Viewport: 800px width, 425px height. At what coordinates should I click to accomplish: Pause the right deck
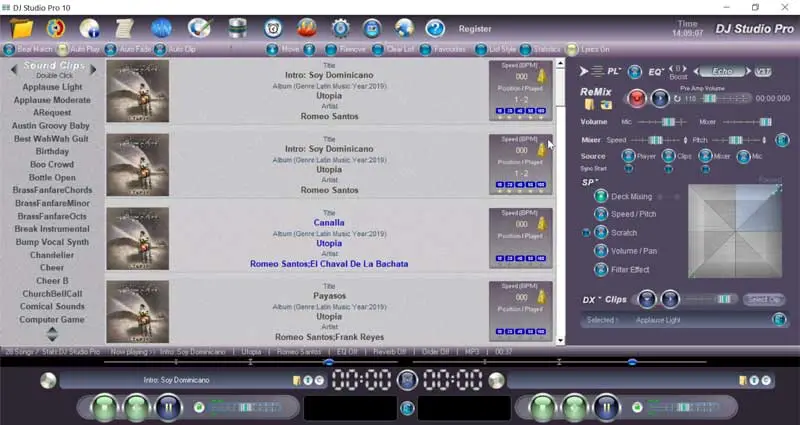(x=606, y=408)
